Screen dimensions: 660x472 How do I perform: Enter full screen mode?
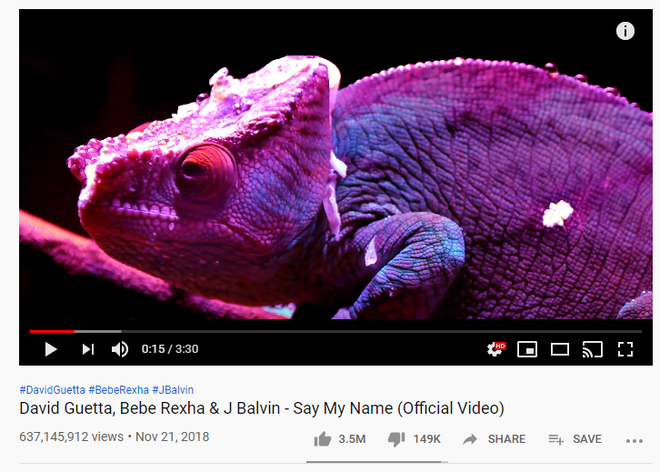[x=625, y=349]
